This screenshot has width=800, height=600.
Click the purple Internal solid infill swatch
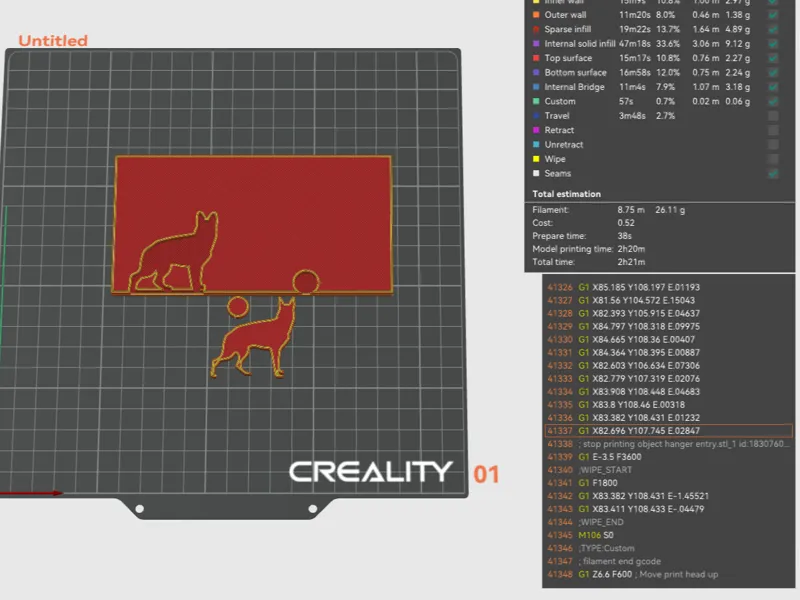536,44
